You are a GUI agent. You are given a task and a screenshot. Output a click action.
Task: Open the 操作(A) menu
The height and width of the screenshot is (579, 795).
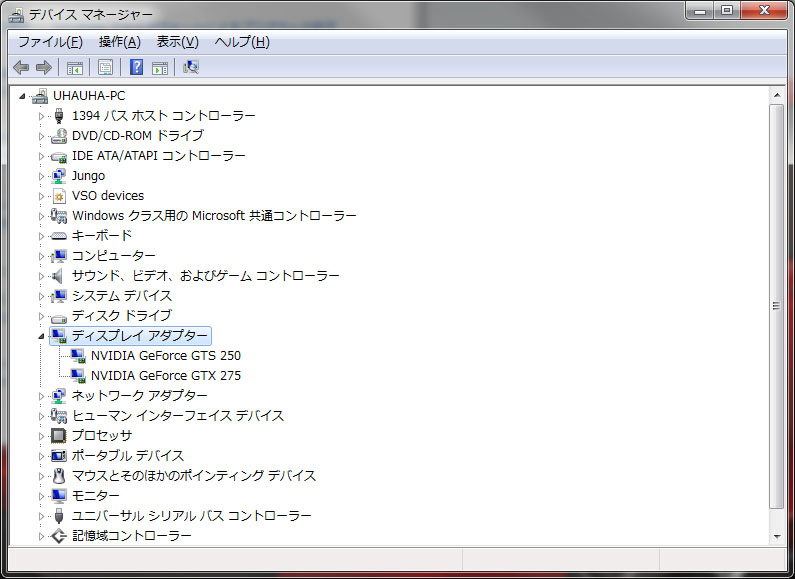(120, 42)
